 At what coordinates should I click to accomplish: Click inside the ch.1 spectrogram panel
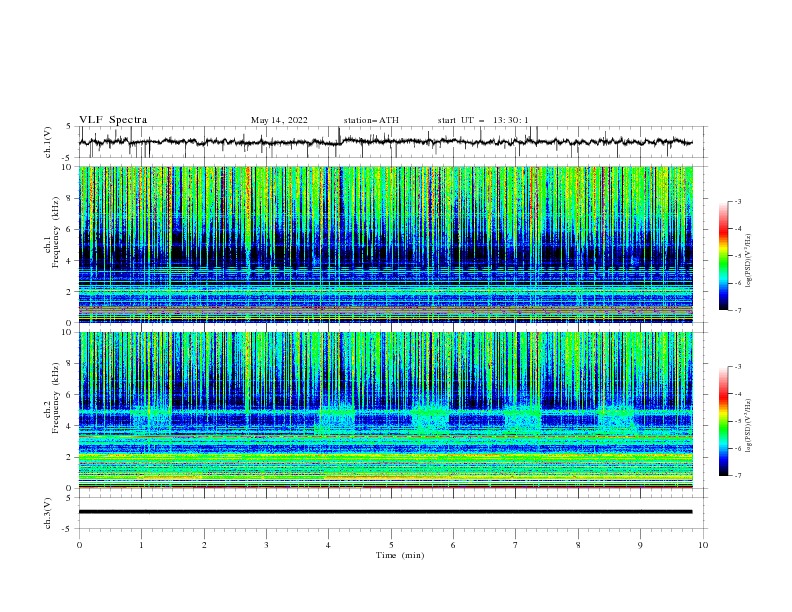(385, 244)
